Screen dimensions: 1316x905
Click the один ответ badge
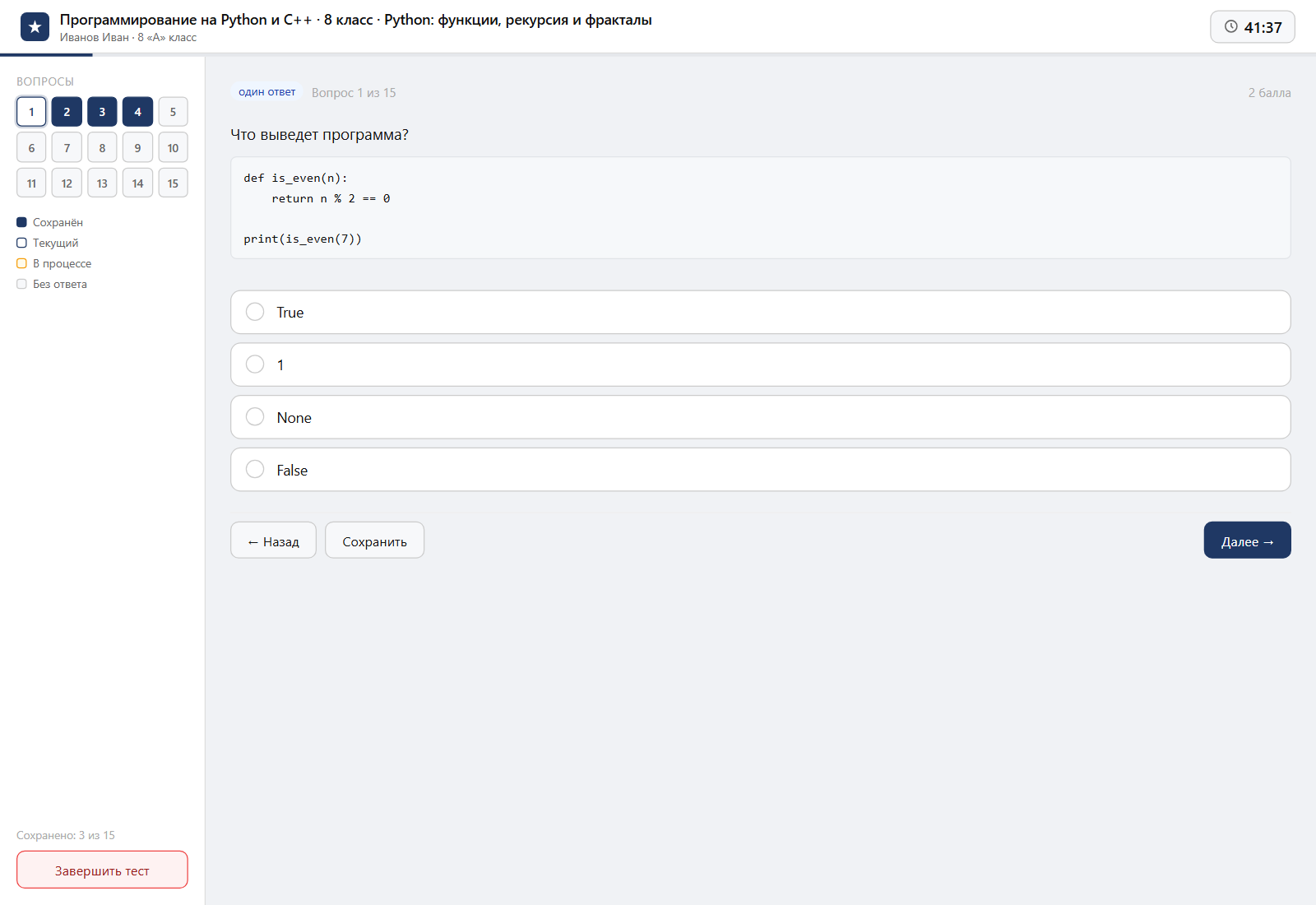[x=266, y=92]
